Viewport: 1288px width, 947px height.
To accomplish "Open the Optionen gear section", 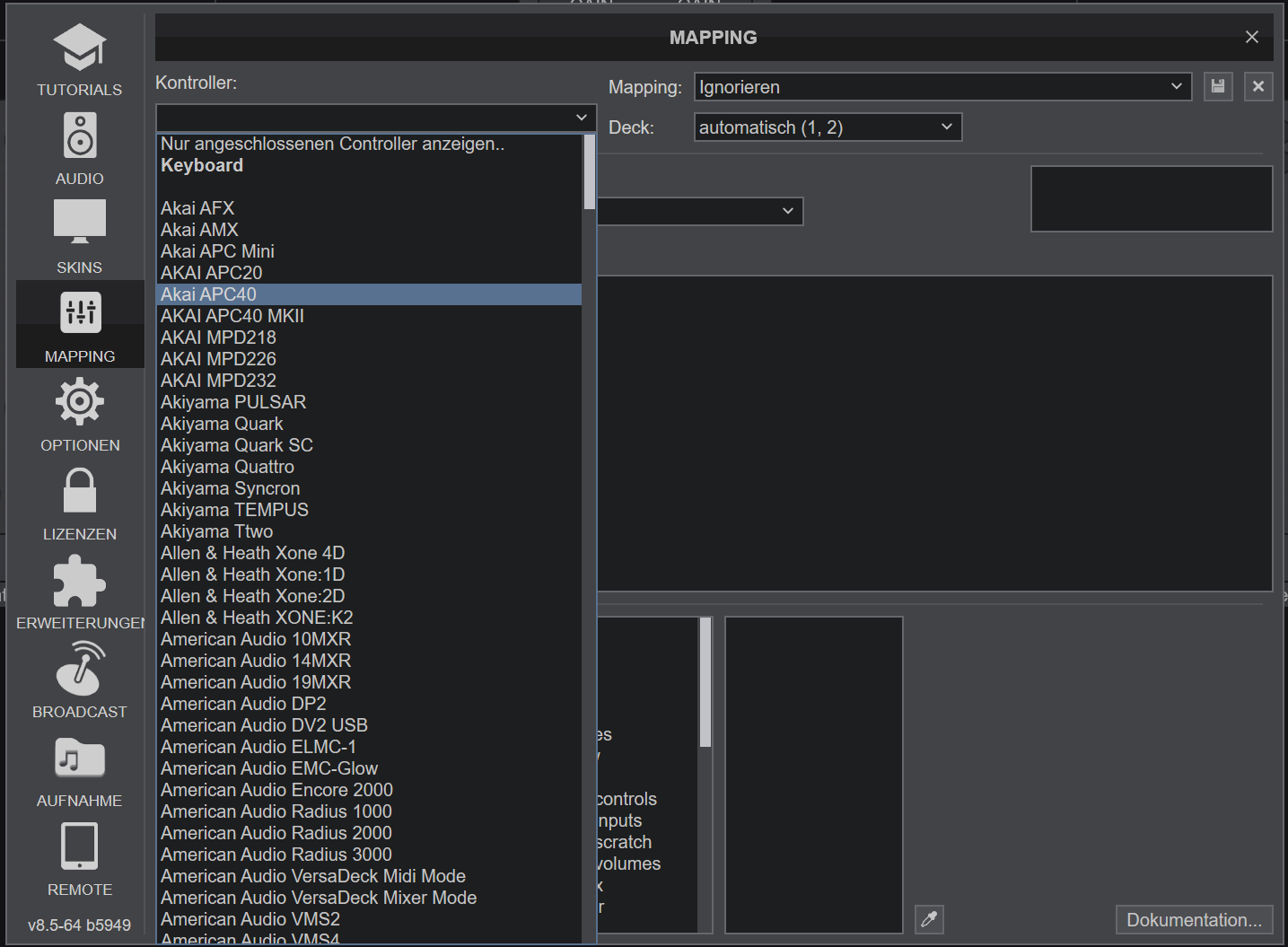I will pos(80,415).
